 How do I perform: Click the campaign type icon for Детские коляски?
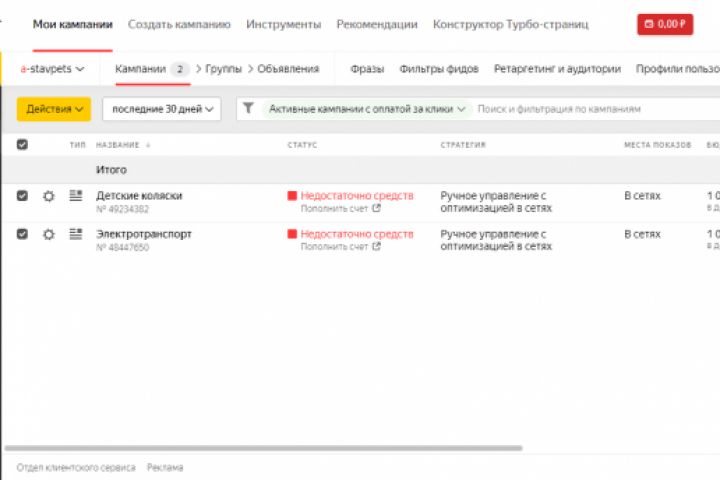75,196
